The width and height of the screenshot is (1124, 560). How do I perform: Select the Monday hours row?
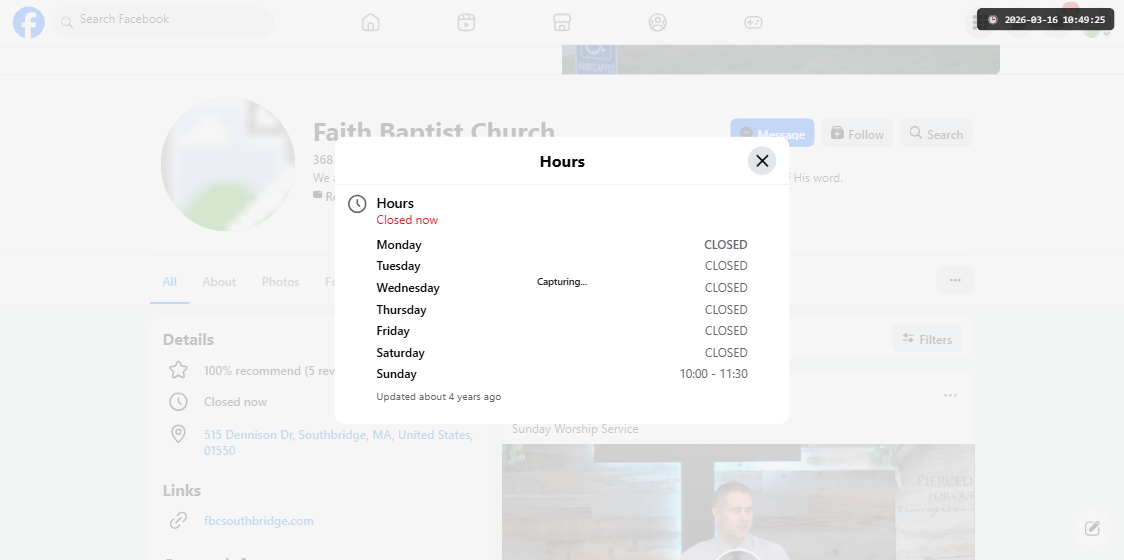(562, 245)
